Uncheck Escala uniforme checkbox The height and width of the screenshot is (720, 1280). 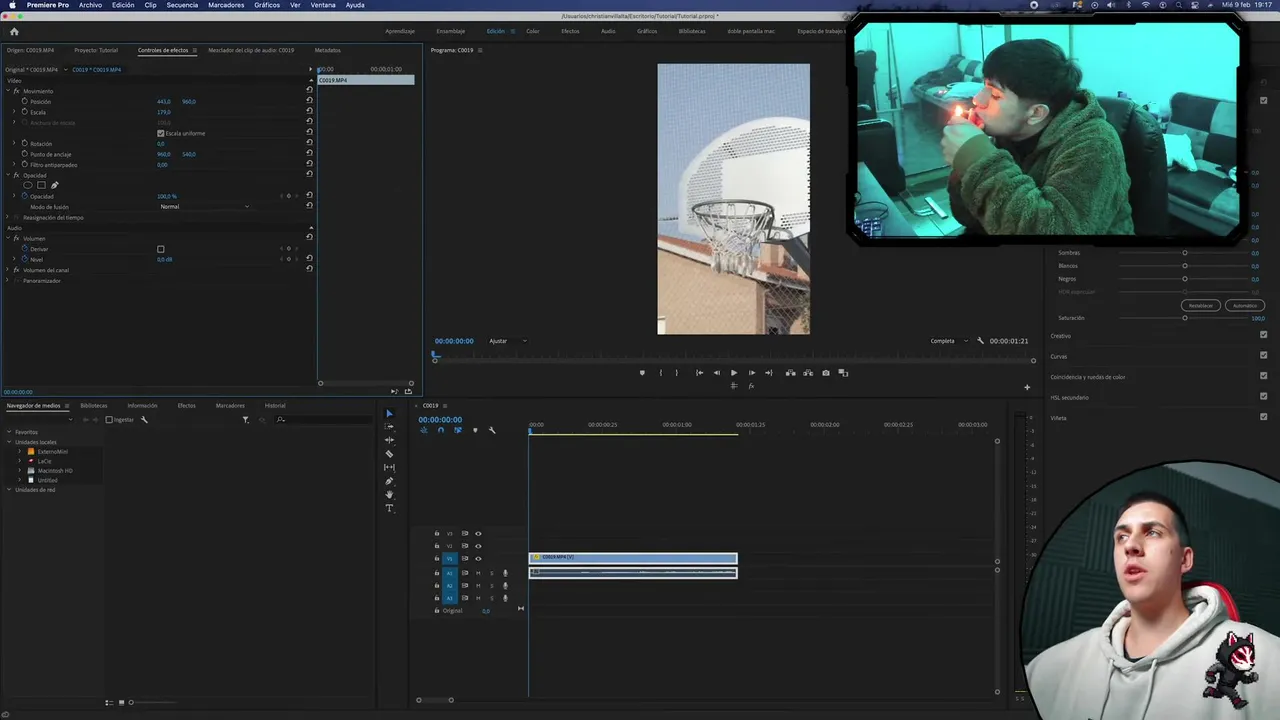161,133
